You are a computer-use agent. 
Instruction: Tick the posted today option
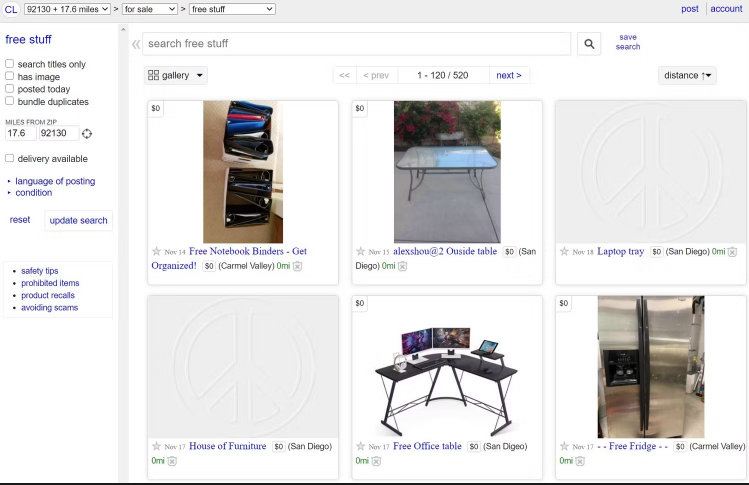point(9,88)
